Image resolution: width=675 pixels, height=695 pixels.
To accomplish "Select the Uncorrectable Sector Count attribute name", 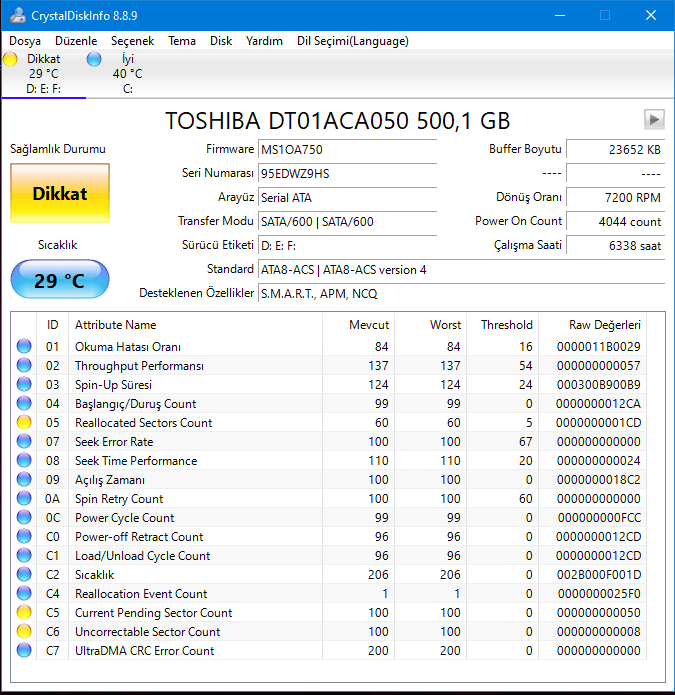I will 148,632.
